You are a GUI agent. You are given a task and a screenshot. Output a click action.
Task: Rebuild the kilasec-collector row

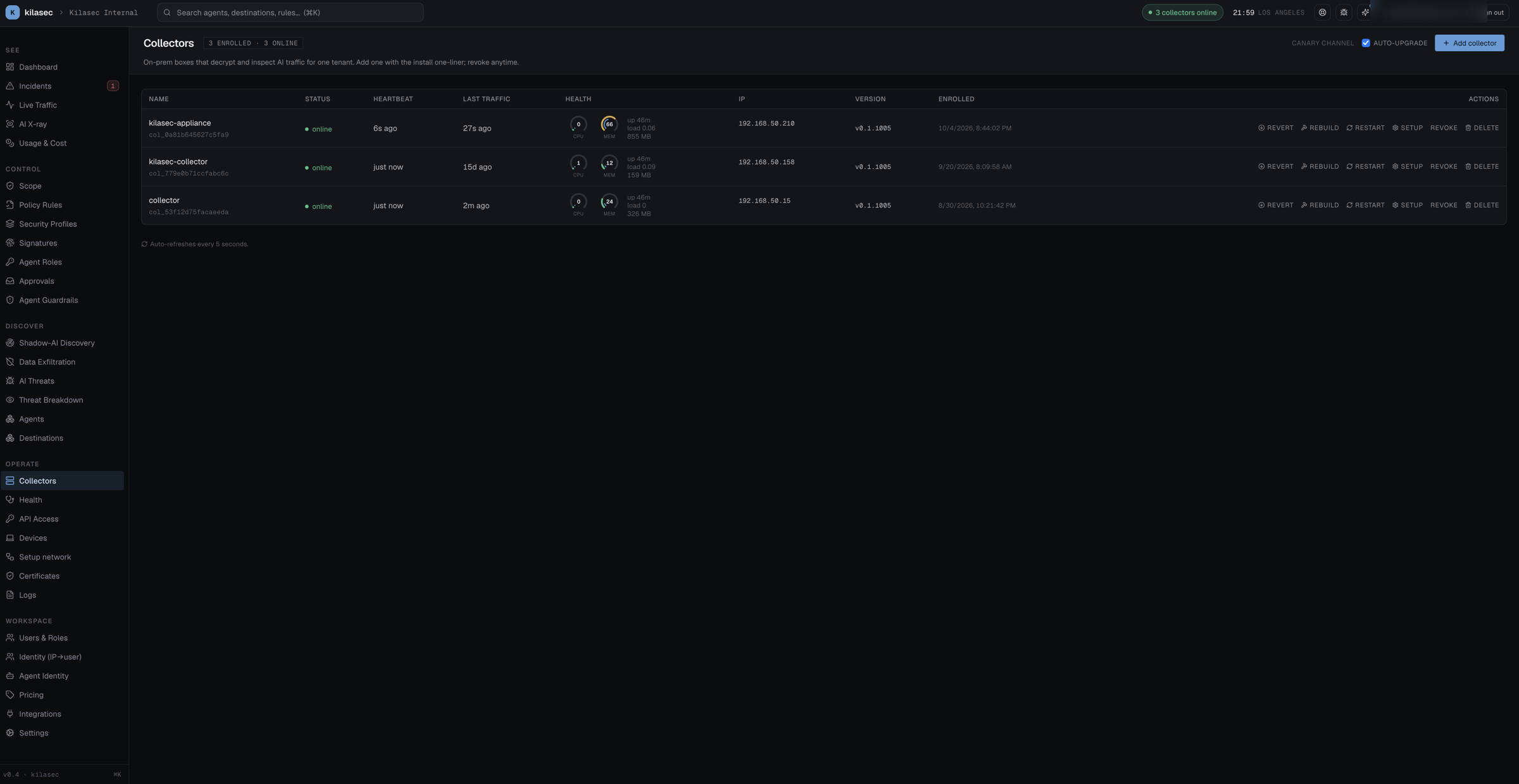1320,167
